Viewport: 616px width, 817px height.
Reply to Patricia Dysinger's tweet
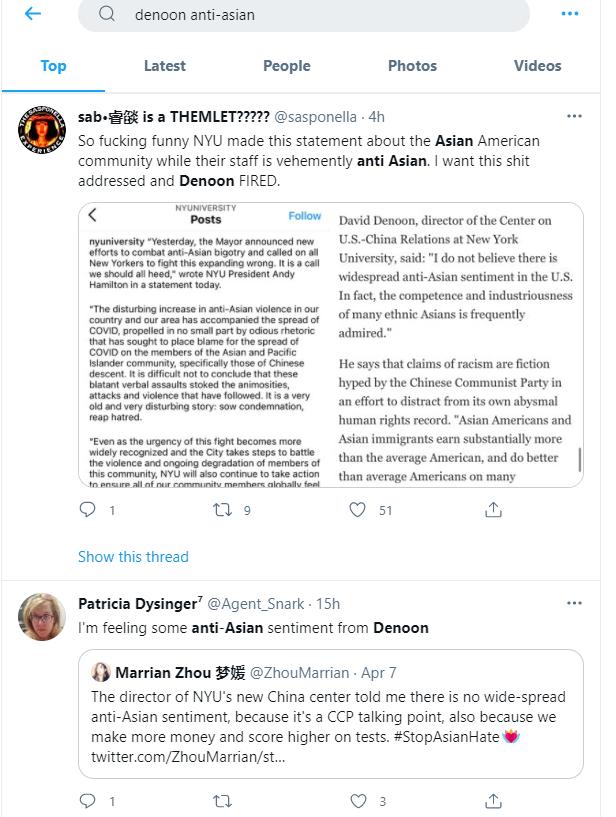[87, 800]
